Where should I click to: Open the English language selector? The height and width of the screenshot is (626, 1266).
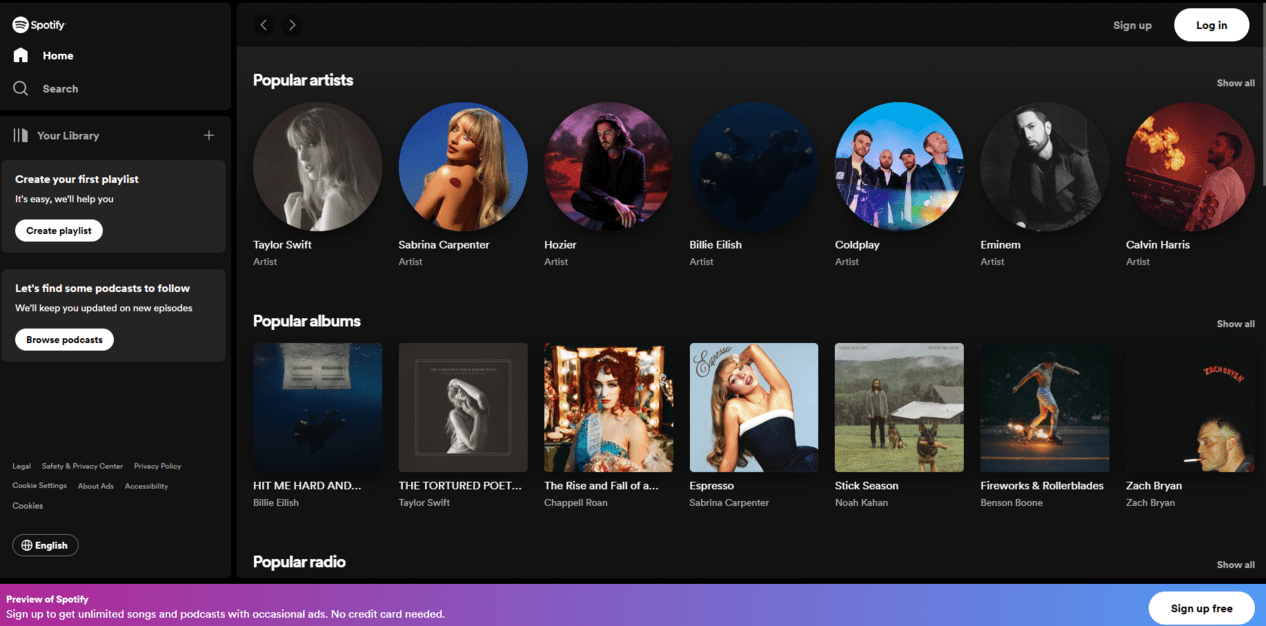pyautogui.click(x=46, y=546)
